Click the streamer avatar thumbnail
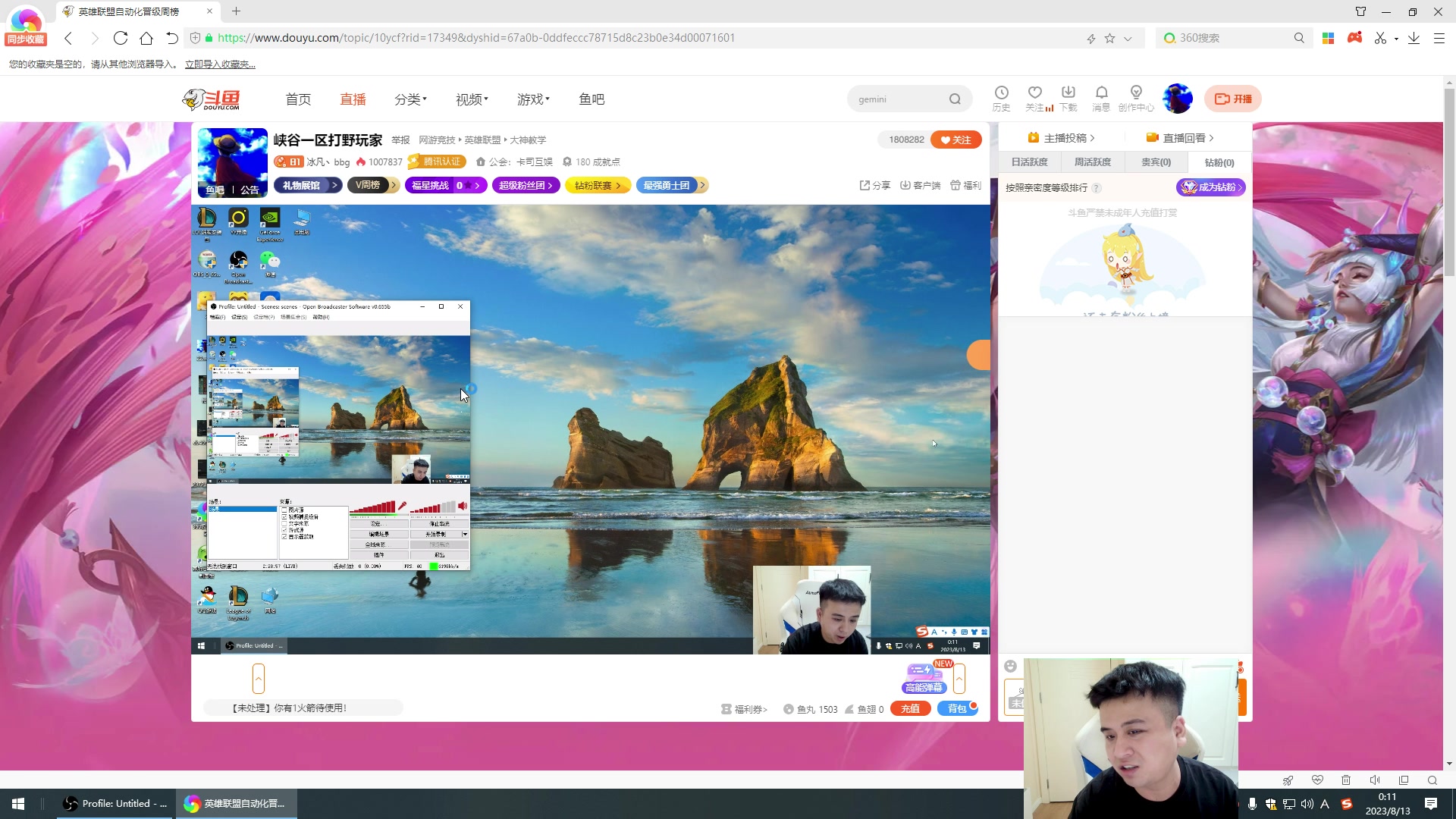This screenshot has height=819, width=1456. tap(232, 163)
